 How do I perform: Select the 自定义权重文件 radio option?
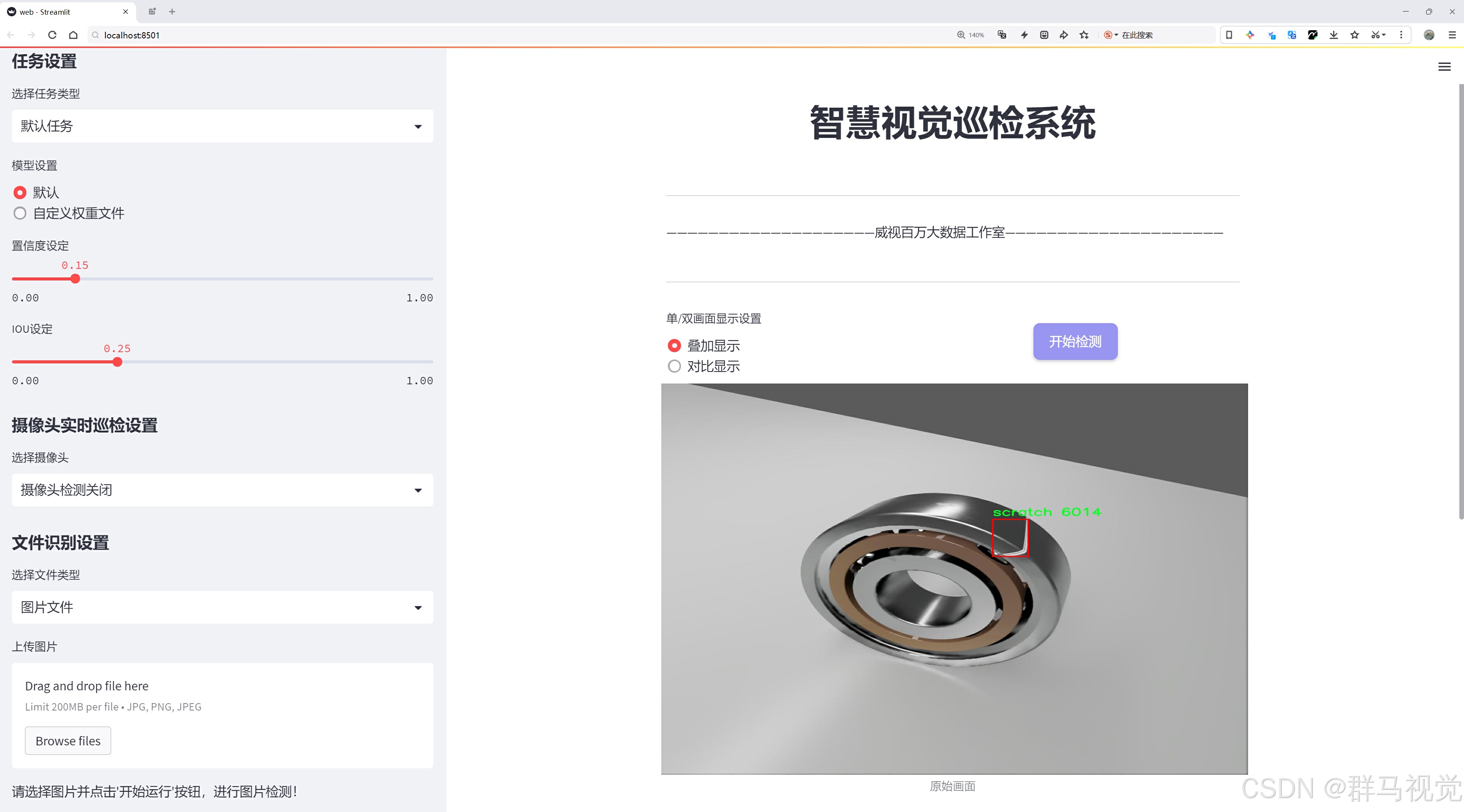20,213
